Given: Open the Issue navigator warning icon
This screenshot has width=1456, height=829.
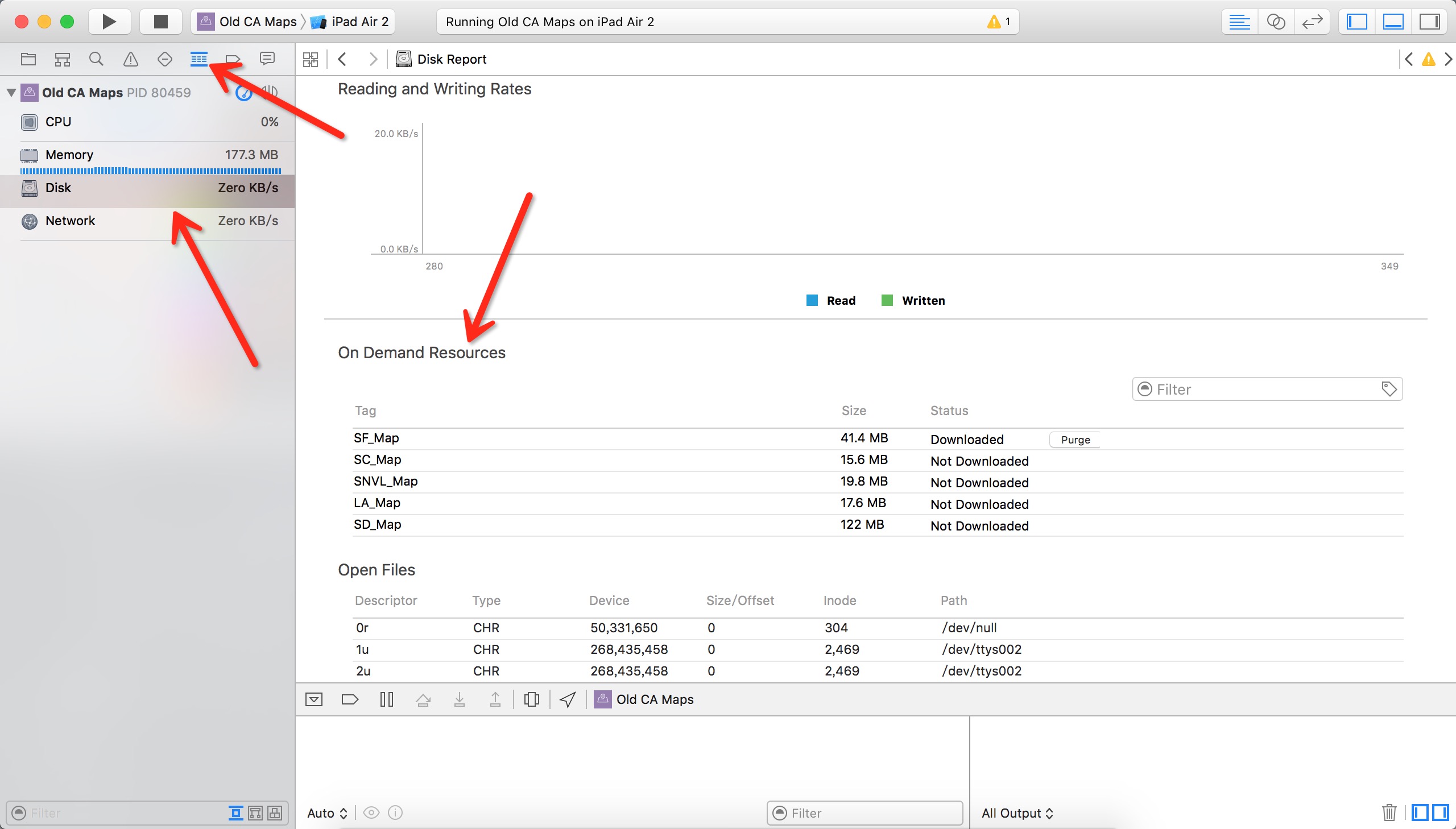Looking at the screenshot, I should (130, 59).
